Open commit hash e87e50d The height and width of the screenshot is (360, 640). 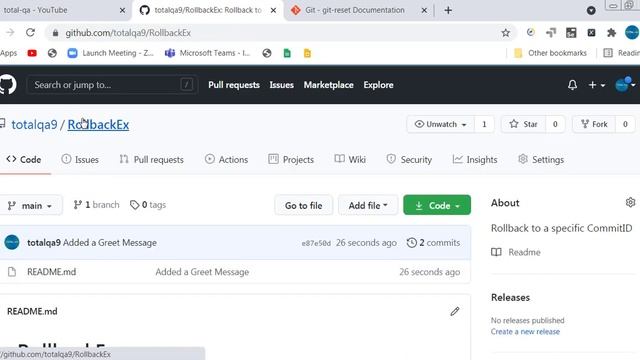click(316, 243)
